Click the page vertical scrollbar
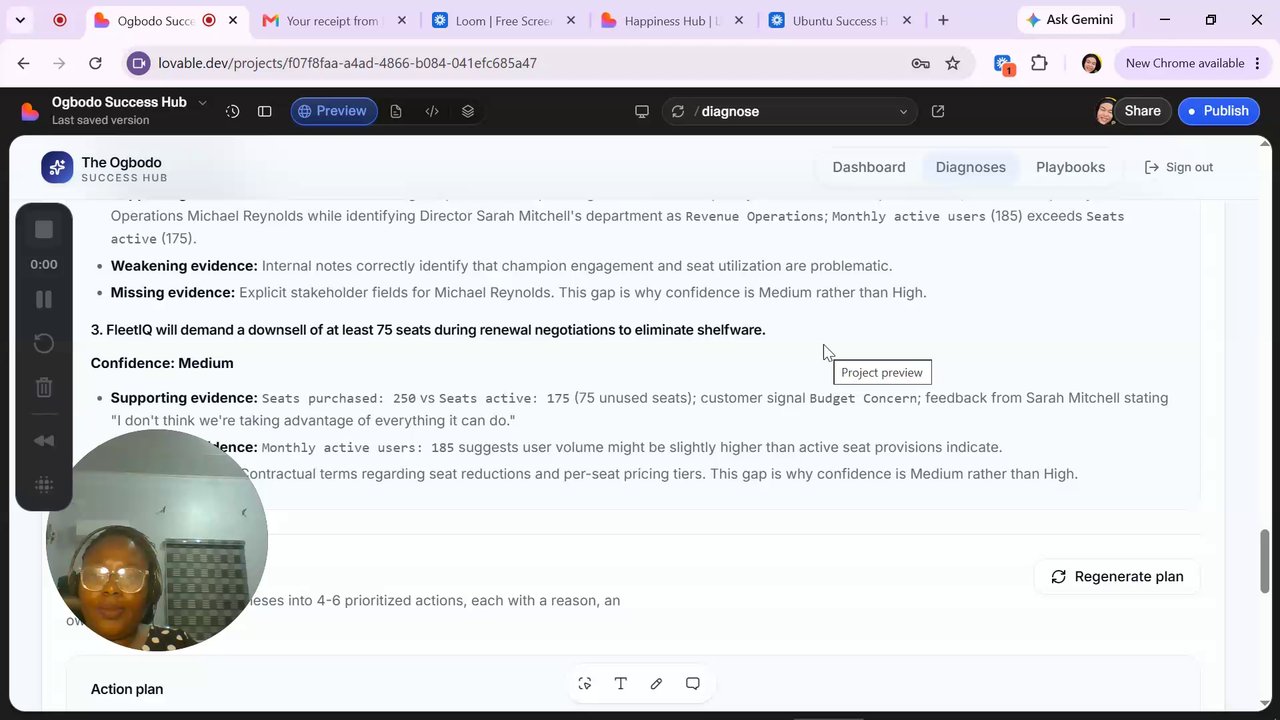Image resolution: width=1280 pixels, height=720 pixels. [1265, 562]
